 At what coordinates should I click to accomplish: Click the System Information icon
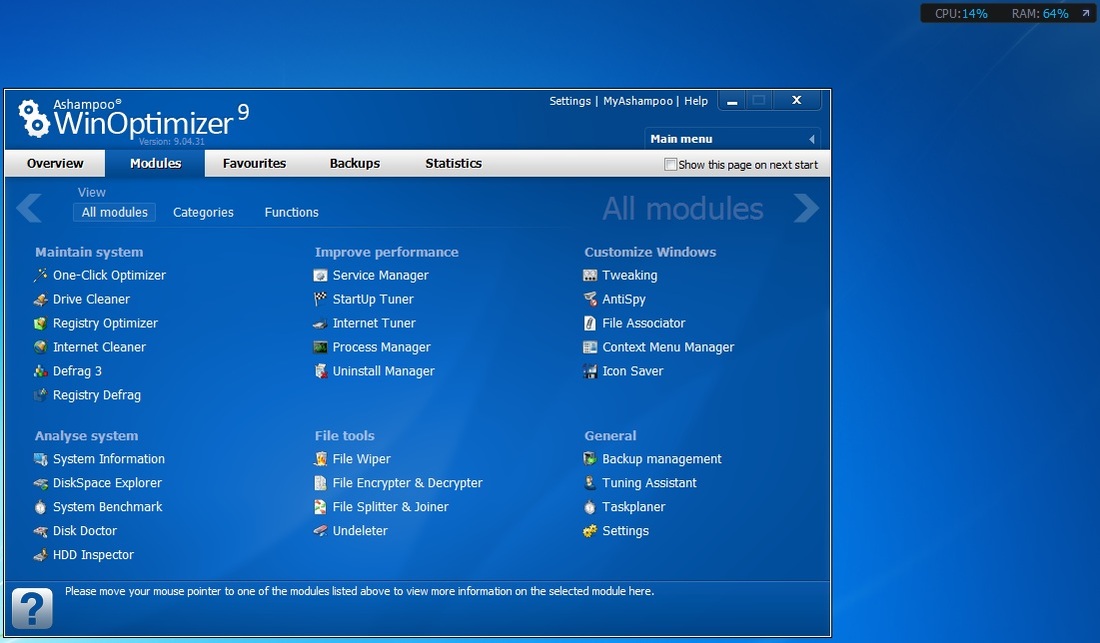click(41, 459)
